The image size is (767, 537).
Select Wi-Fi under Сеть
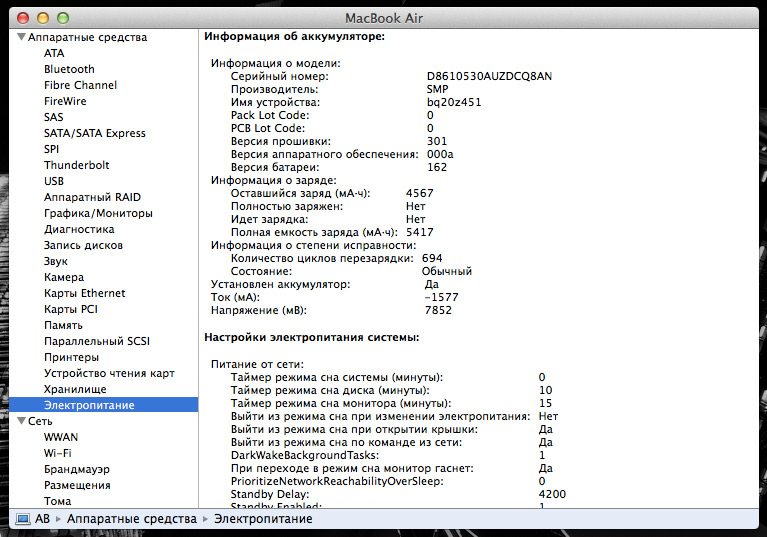57,453
